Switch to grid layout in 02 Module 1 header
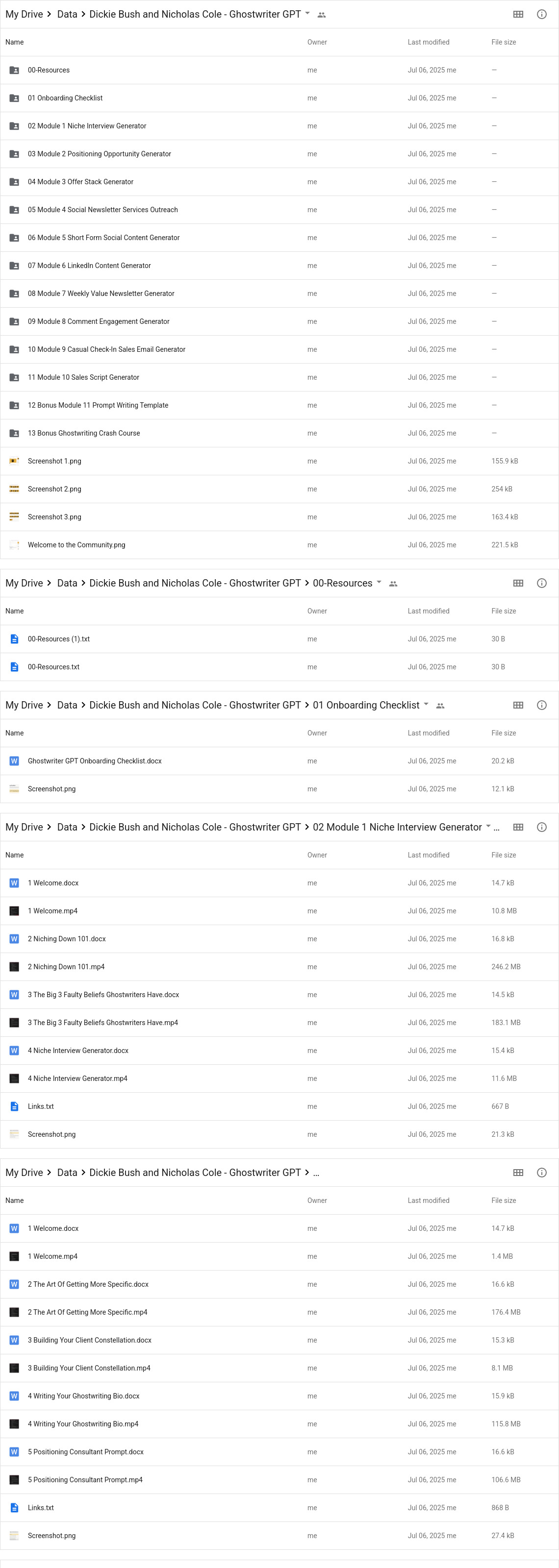This screenshot has height=1568, width=559. click(518, 827)
